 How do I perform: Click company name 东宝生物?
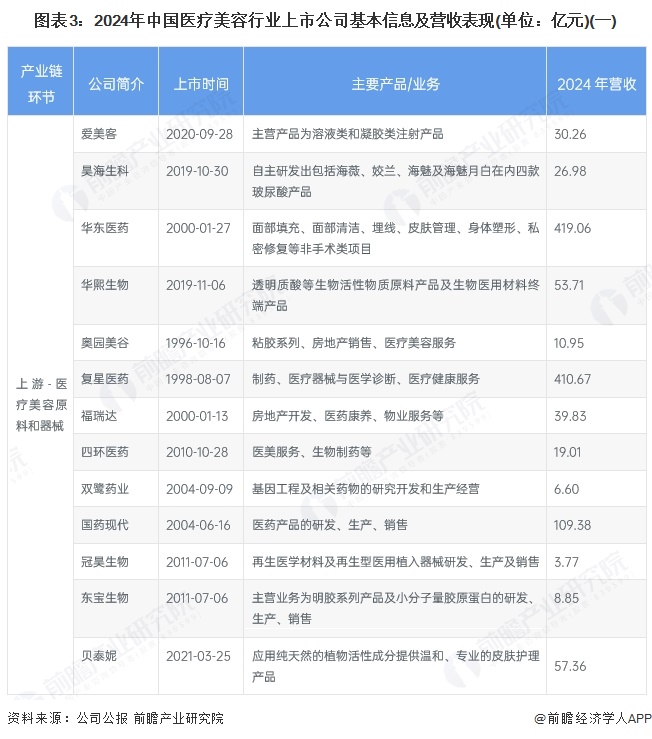click(104, 598)
